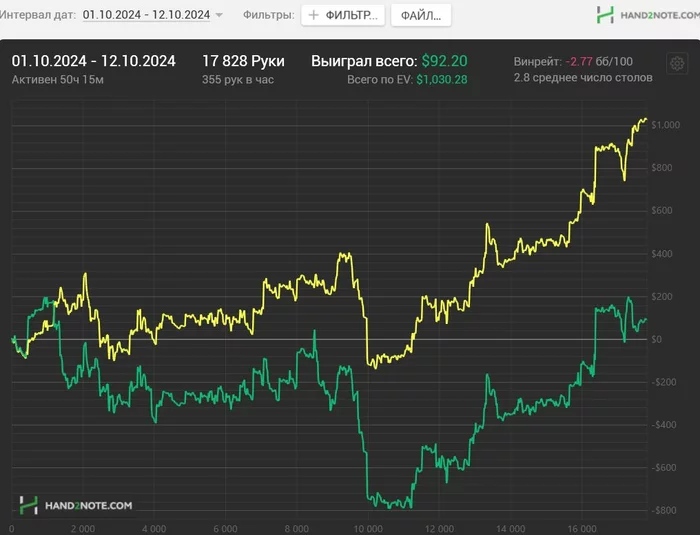Click the -$800 y-axis label
This screenshot has height=535, width=700.
coord(662,510)
